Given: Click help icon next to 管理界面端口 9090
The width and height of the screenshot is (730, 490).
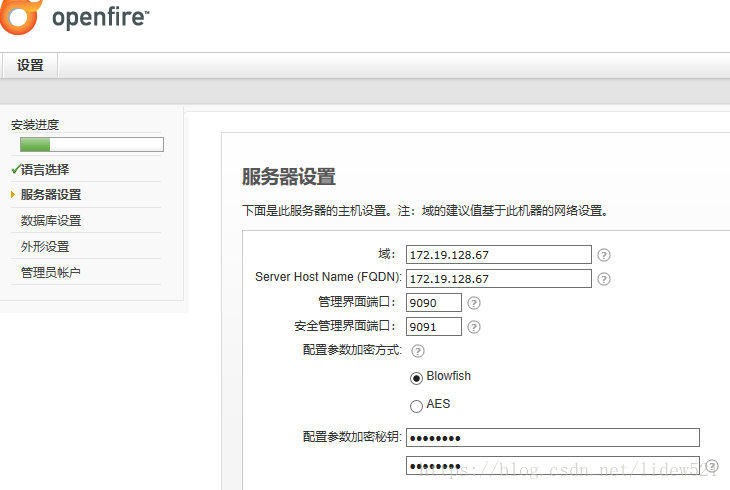Looking at the screenshot, I should pyautogui.click(x=474, y=303).
